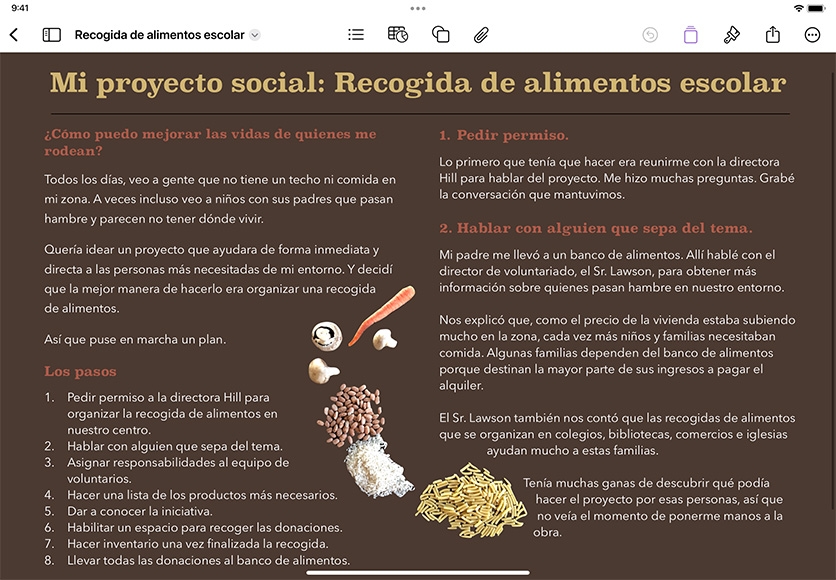Open the more options ellipsis menu
836x580 pixels.
pyautogui.click(x=812, y=35)
